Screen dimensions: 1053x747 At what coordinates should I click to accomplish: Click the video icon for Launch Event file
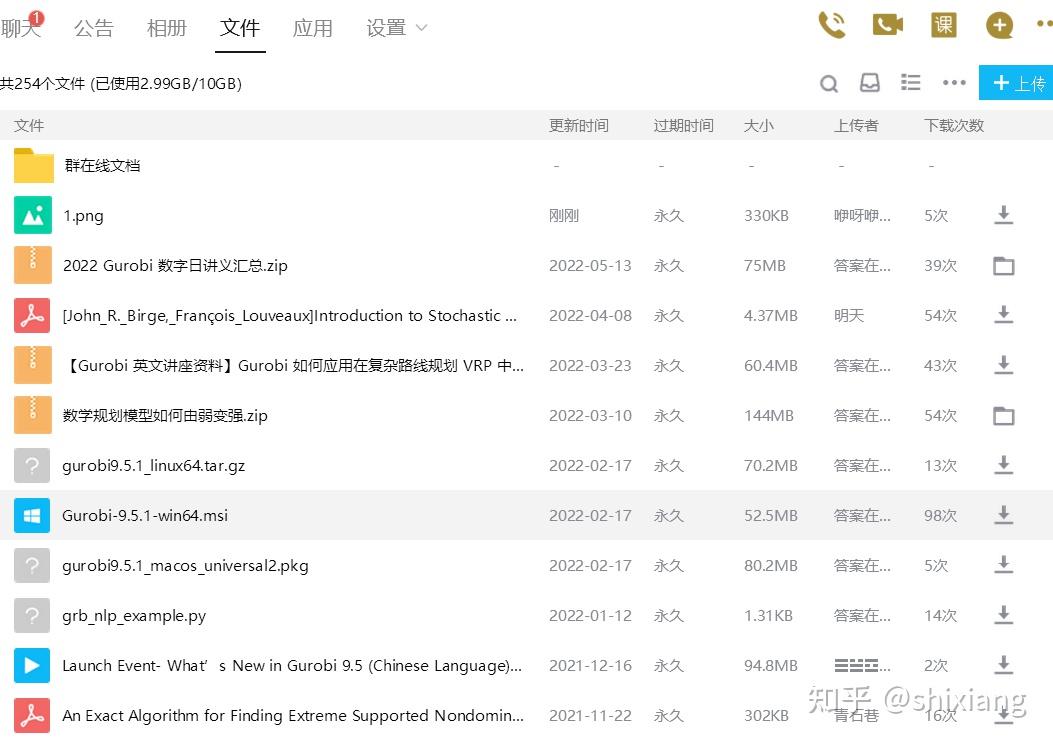(x=32, y=665)
